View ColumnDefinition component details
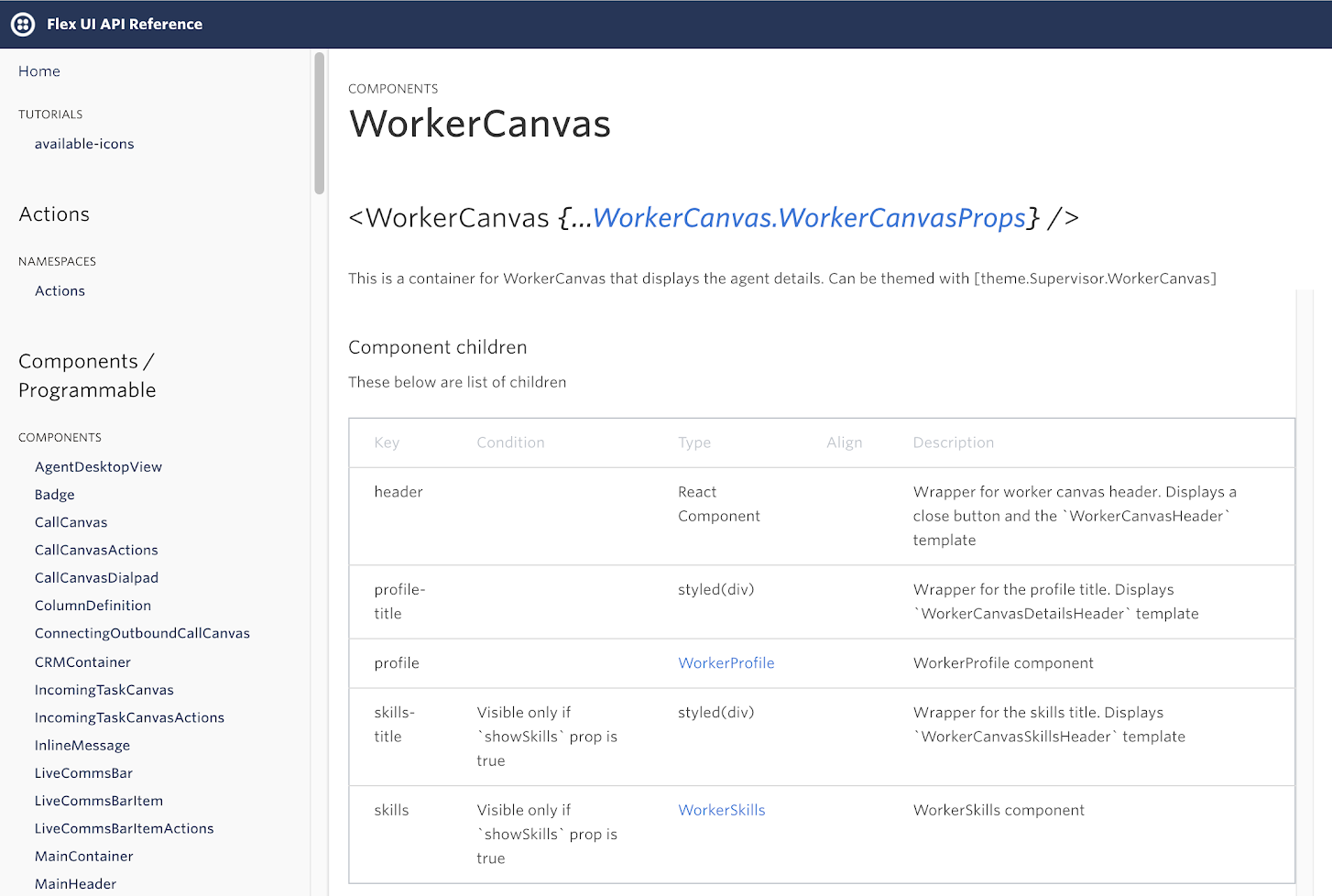The height and width of the screenshot is (896, 1332). (x=93, y=606)
